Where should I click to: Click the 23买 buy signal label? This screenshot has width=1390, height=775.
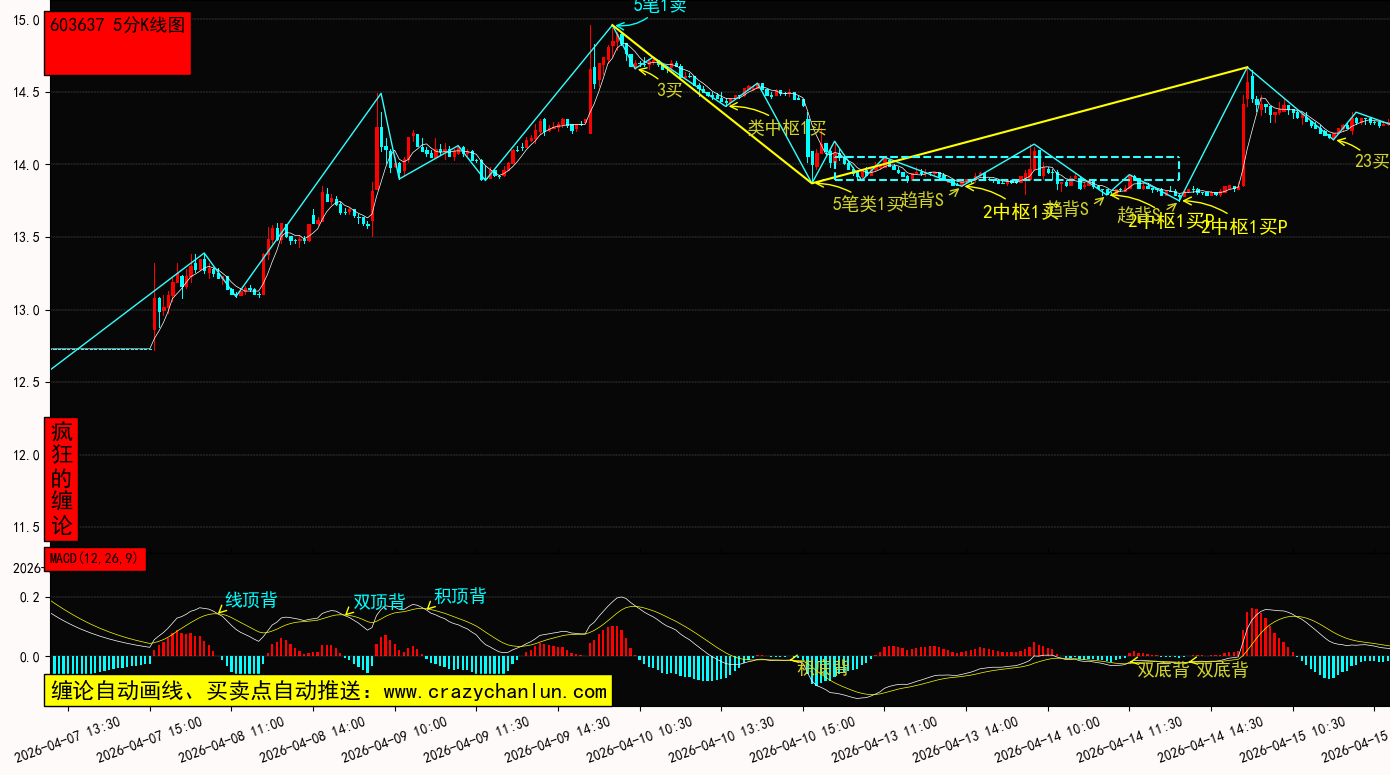(x=1371, y=161)
